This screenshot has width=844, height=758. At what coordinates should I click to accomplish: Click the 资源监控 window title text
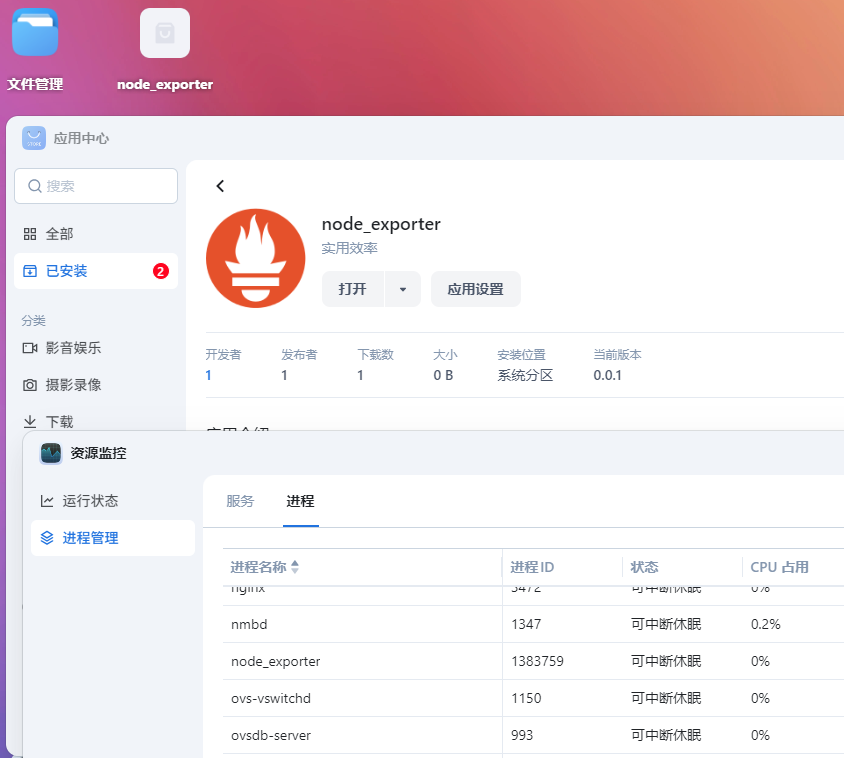tap(99, 453)
